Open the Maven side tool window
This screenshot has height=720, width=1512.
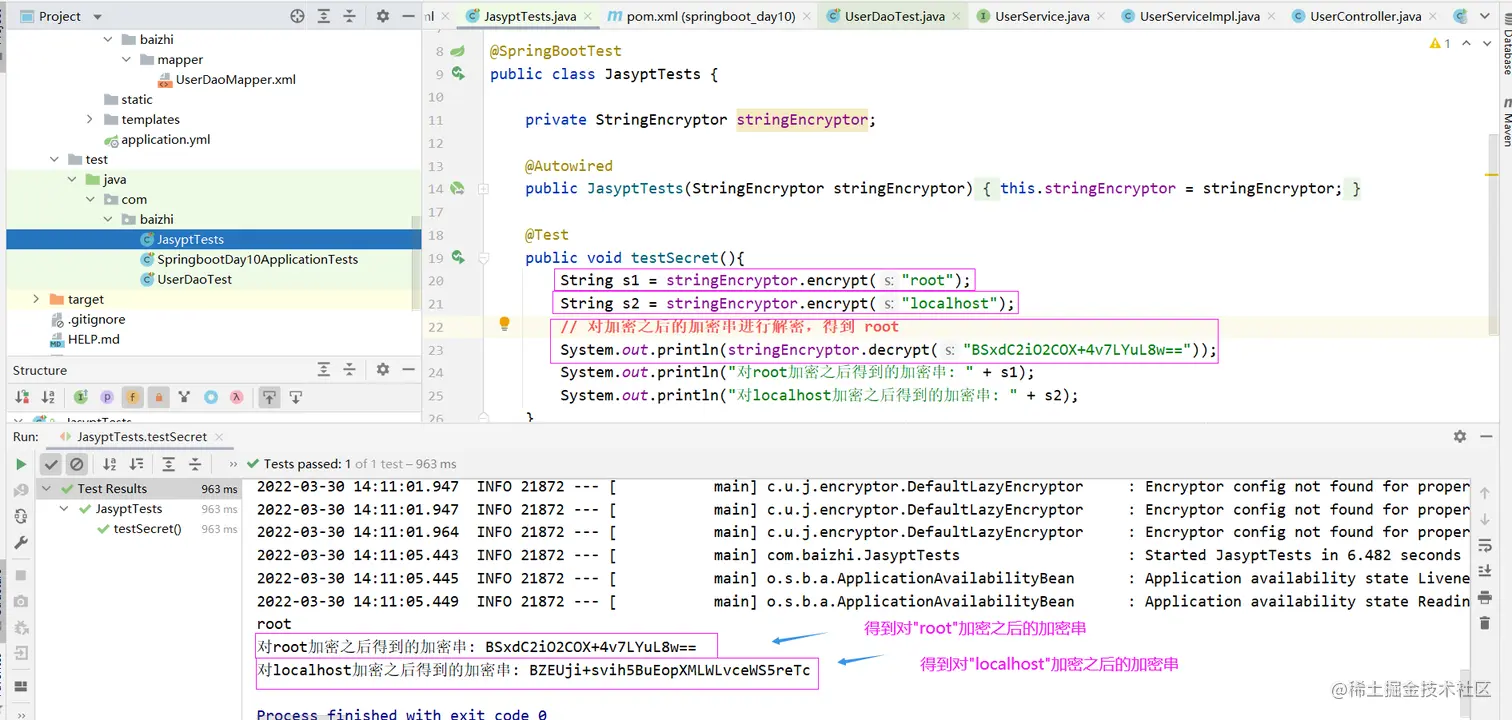(1506, 122)
